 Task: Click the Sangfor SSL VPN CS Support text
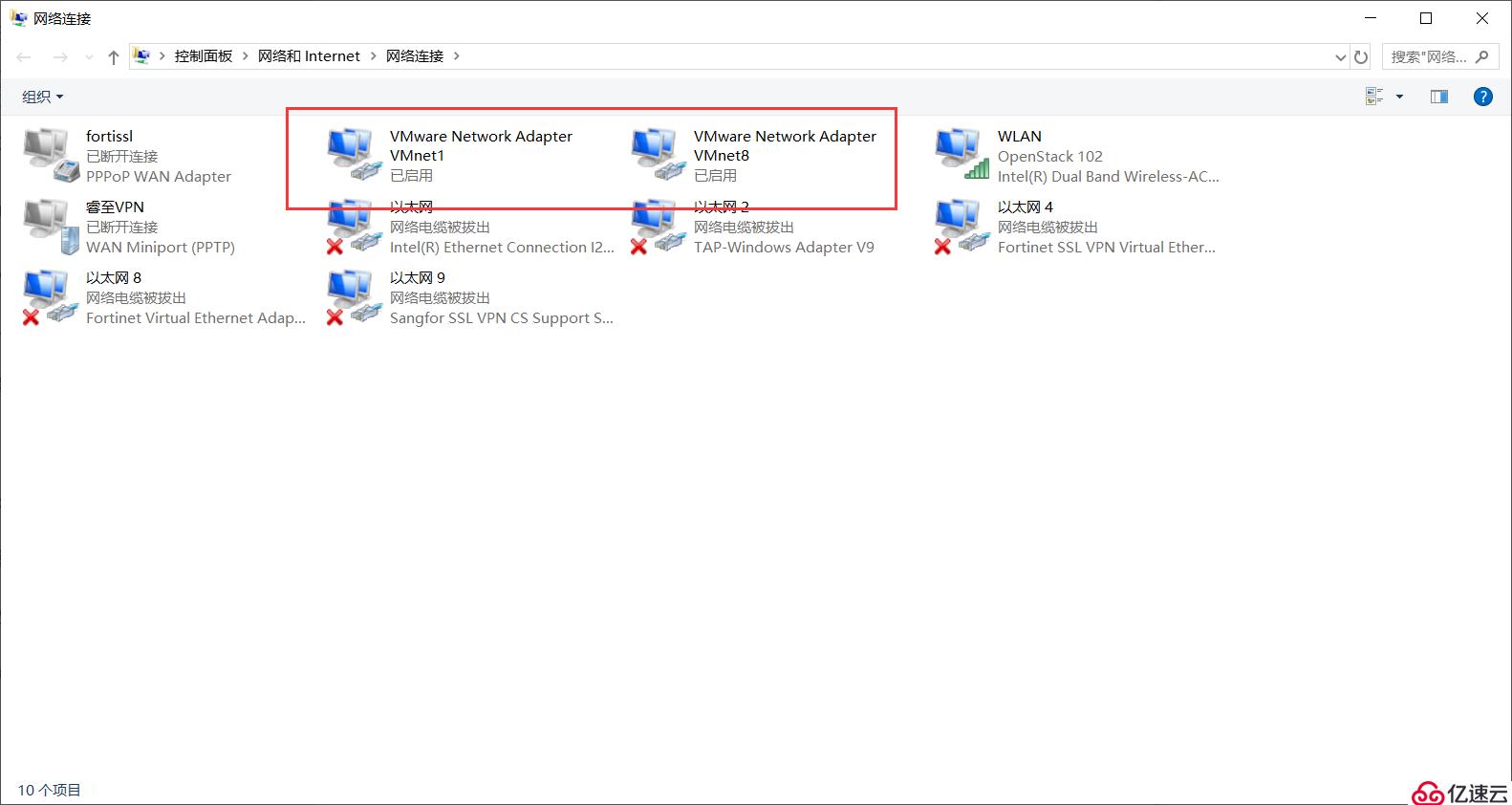click(x=502, y=318)
